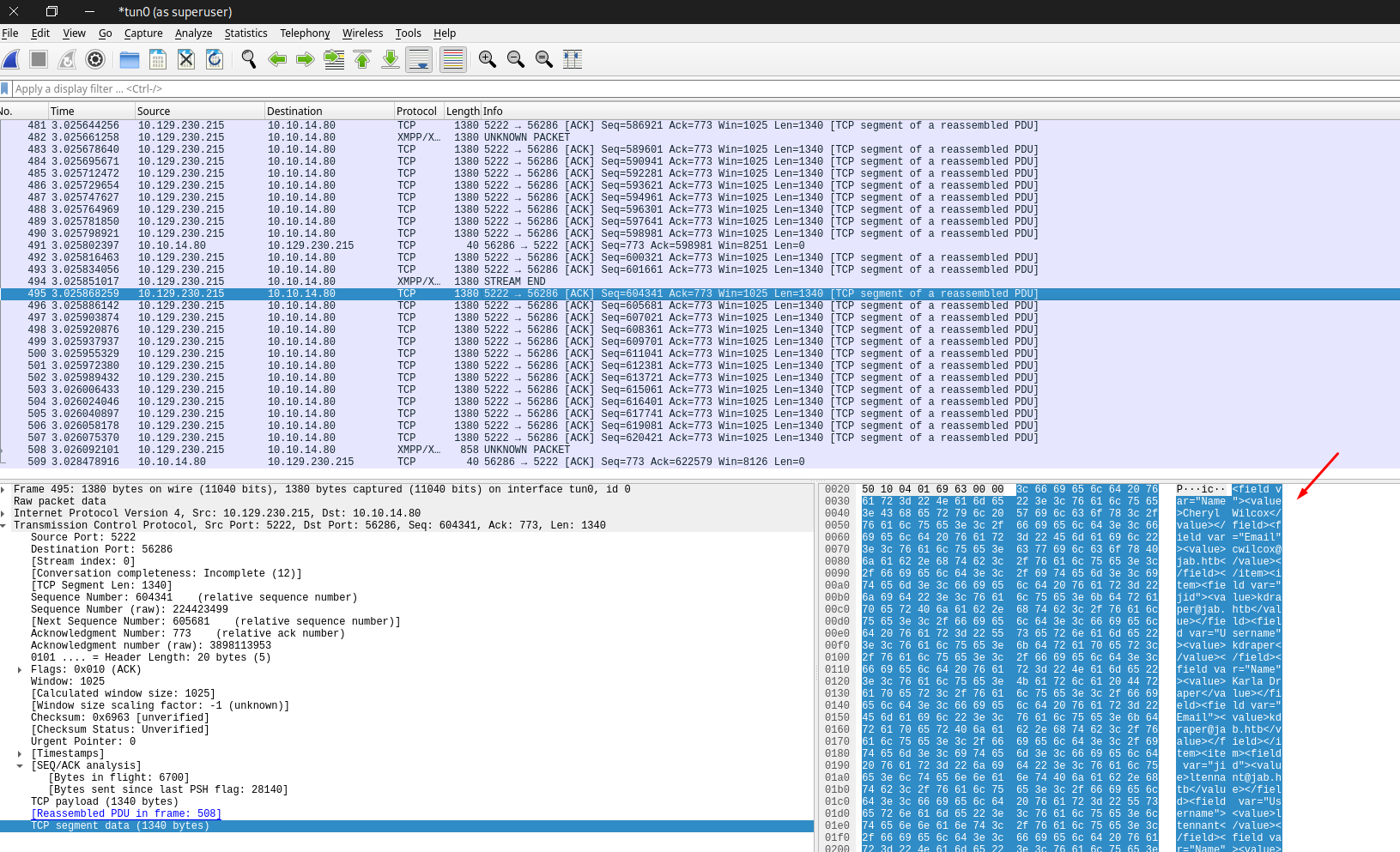This screenshot has width=1400, height=852.
Task: Expand the Frame 495 details row
Action: (3, 490)
